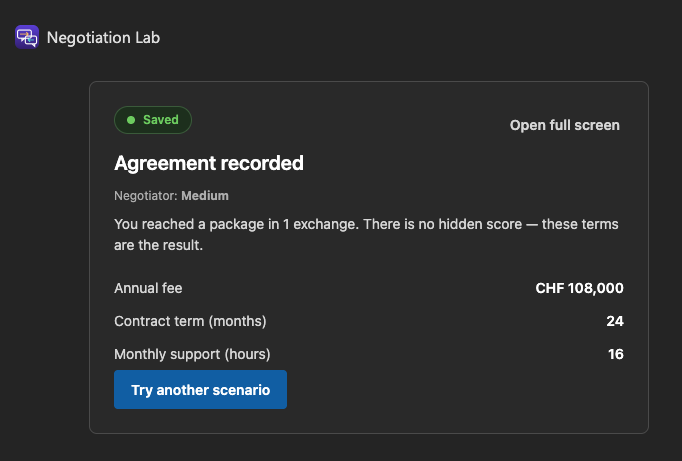Click the Negotiation Lab app icon
This screenshot has width=682, height=461.
pos(27,37)
